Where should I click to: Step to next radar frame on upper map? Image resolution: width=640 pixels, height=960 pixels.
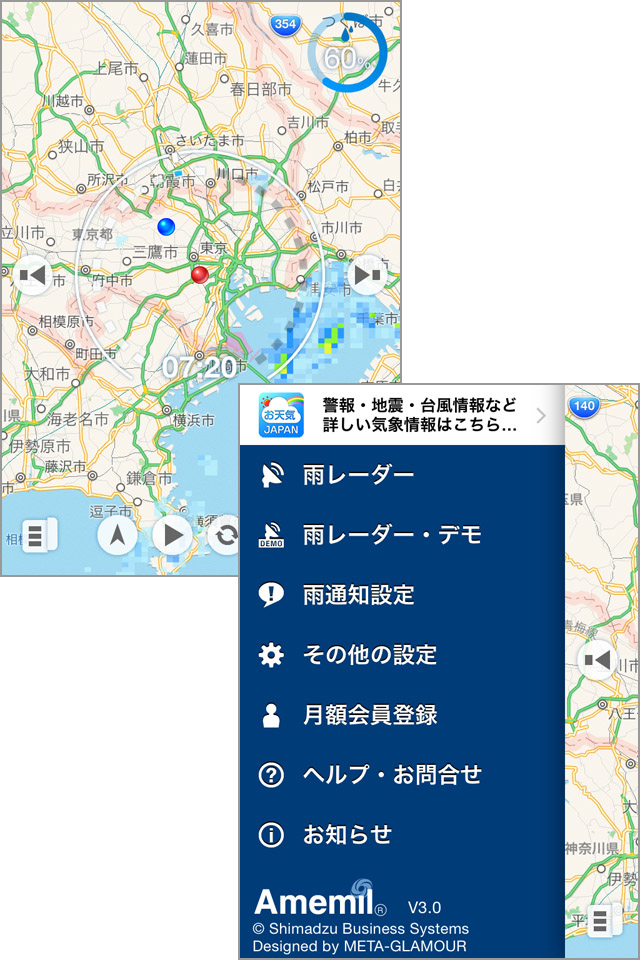point(366,274)
